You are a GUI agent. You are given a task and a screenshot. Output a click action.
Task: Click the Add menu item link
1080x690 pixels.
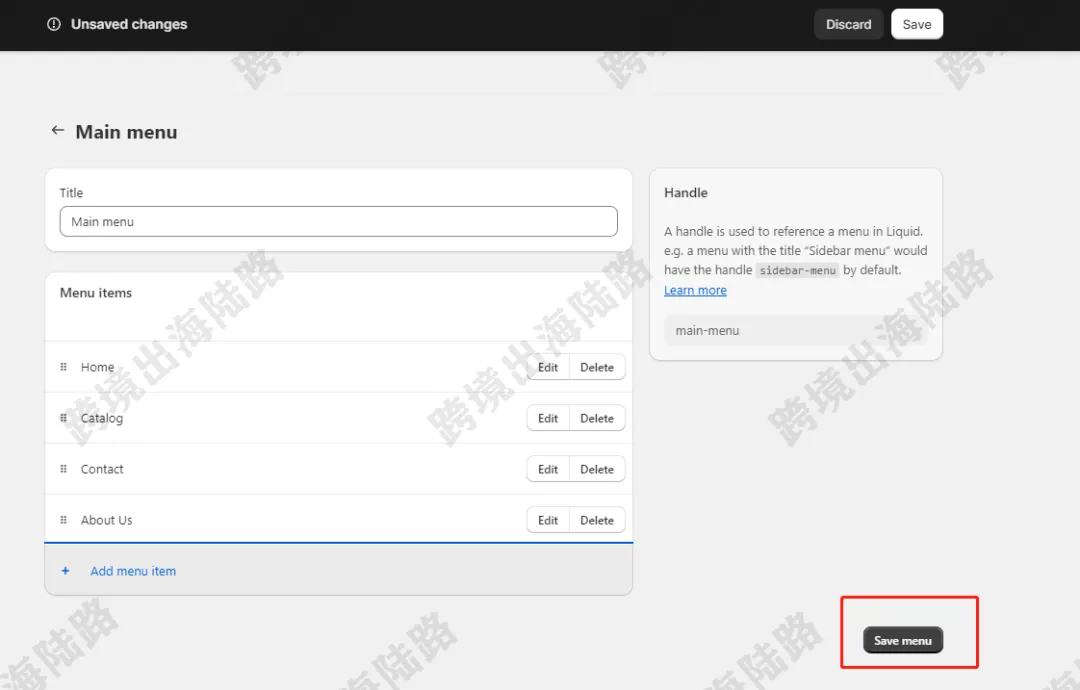pos(133,571)
